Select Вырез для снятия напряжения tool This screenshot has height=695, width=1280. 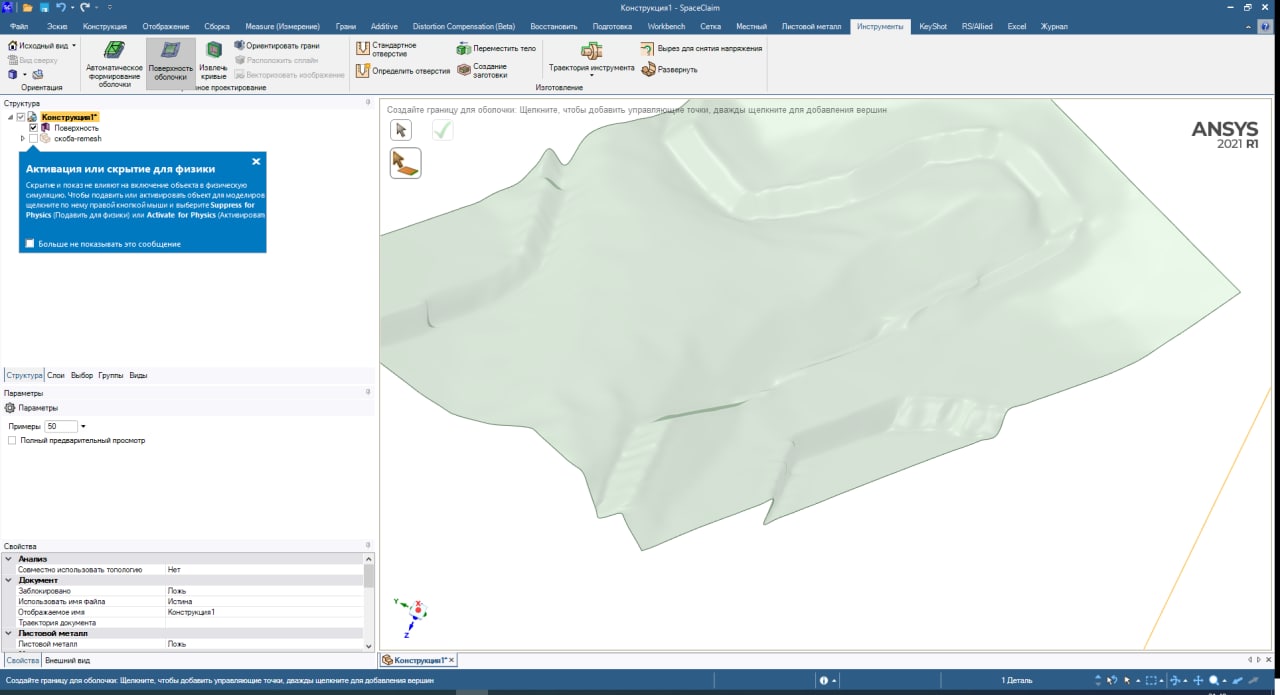click(x=702, y=48)
